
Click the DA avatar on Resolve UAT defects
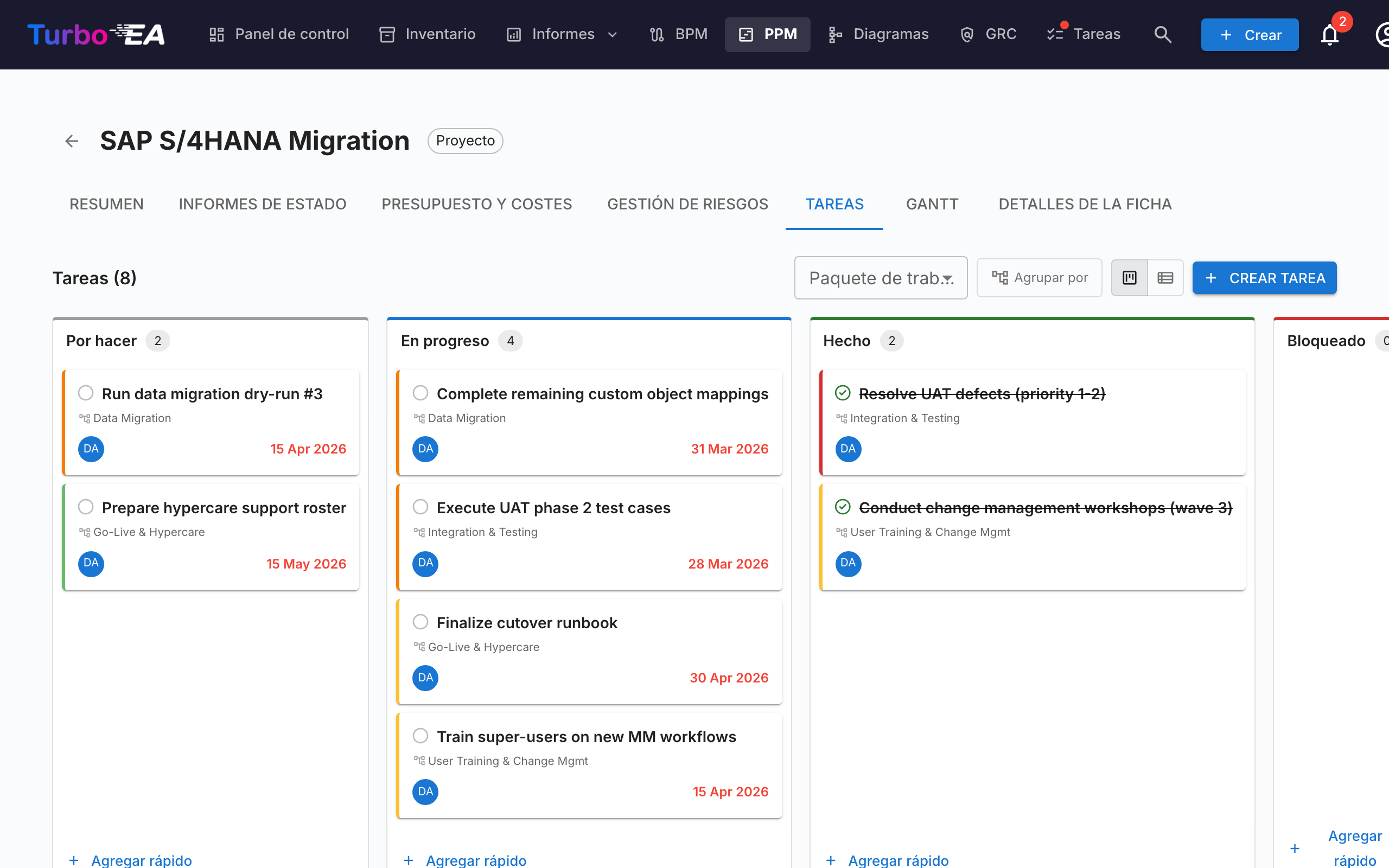(849, 448)
